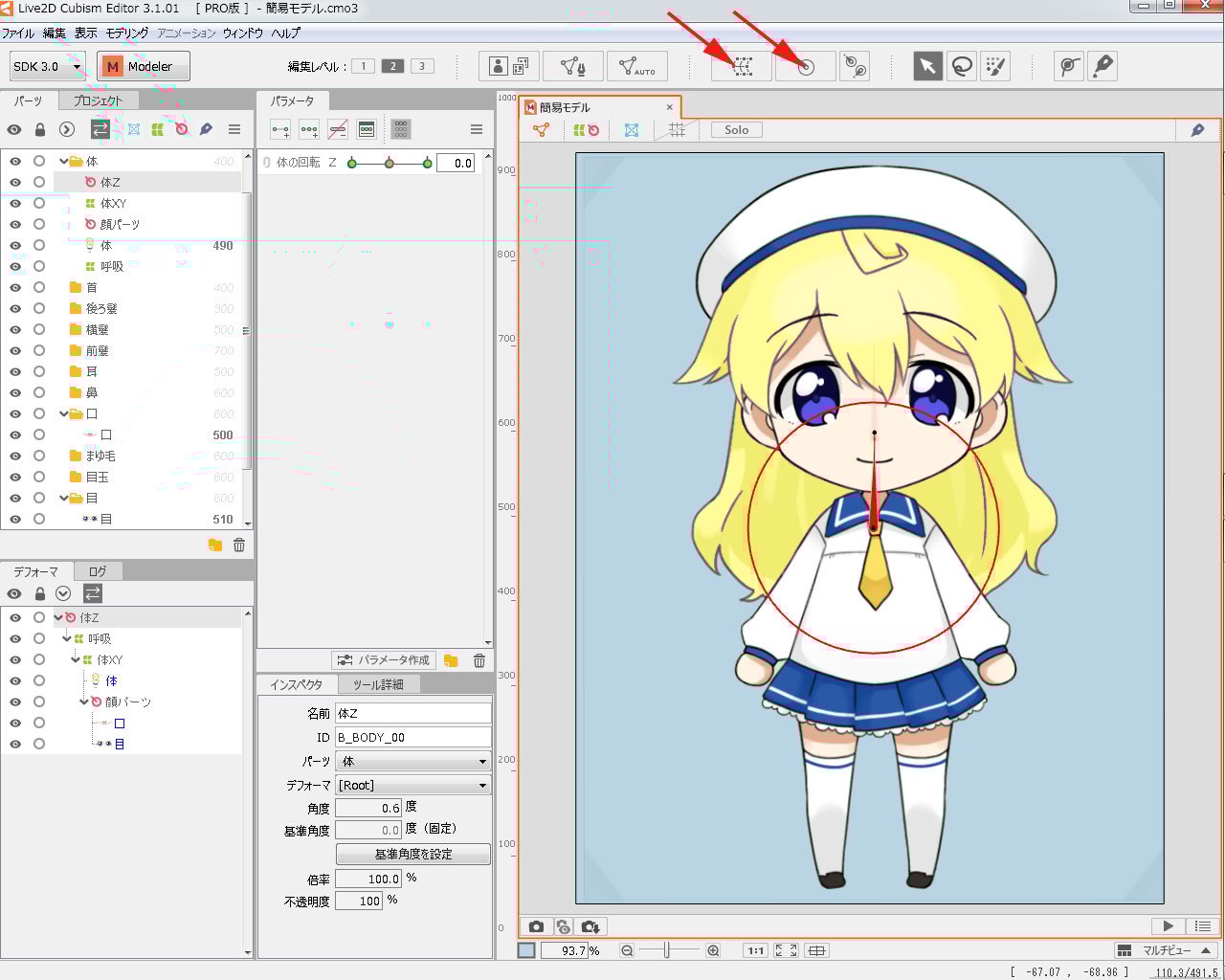The height and width of the screenshot is (980, 1225).
Task: Open the manual mesh edit tool
Action: click(573, 66)
